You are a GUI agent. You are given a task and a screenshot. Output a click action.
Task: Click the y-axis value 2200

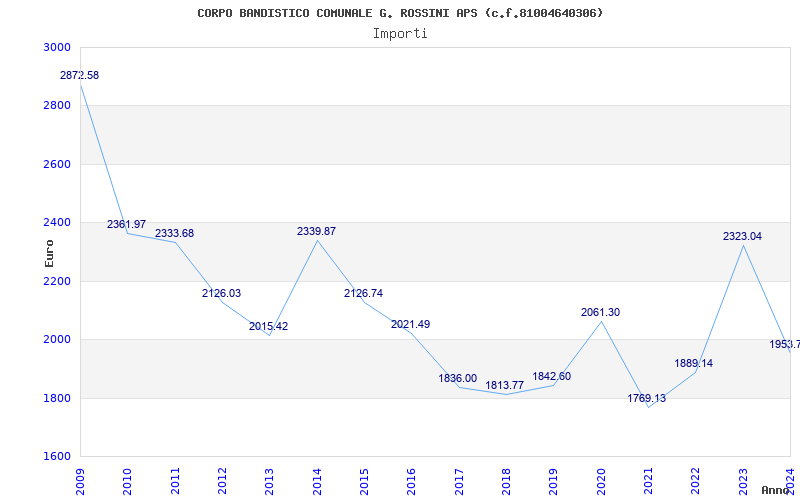tap(56, 281)
